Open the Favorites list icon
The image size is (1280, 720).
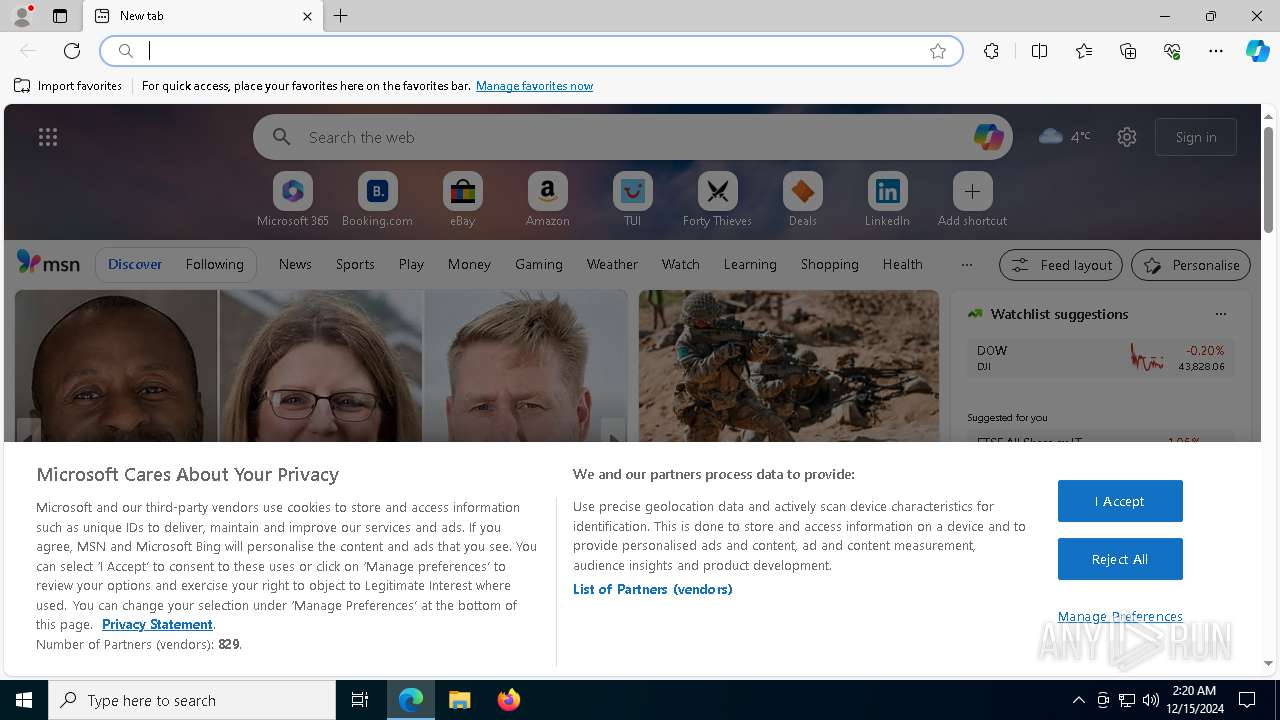[x=1084, y=51]
